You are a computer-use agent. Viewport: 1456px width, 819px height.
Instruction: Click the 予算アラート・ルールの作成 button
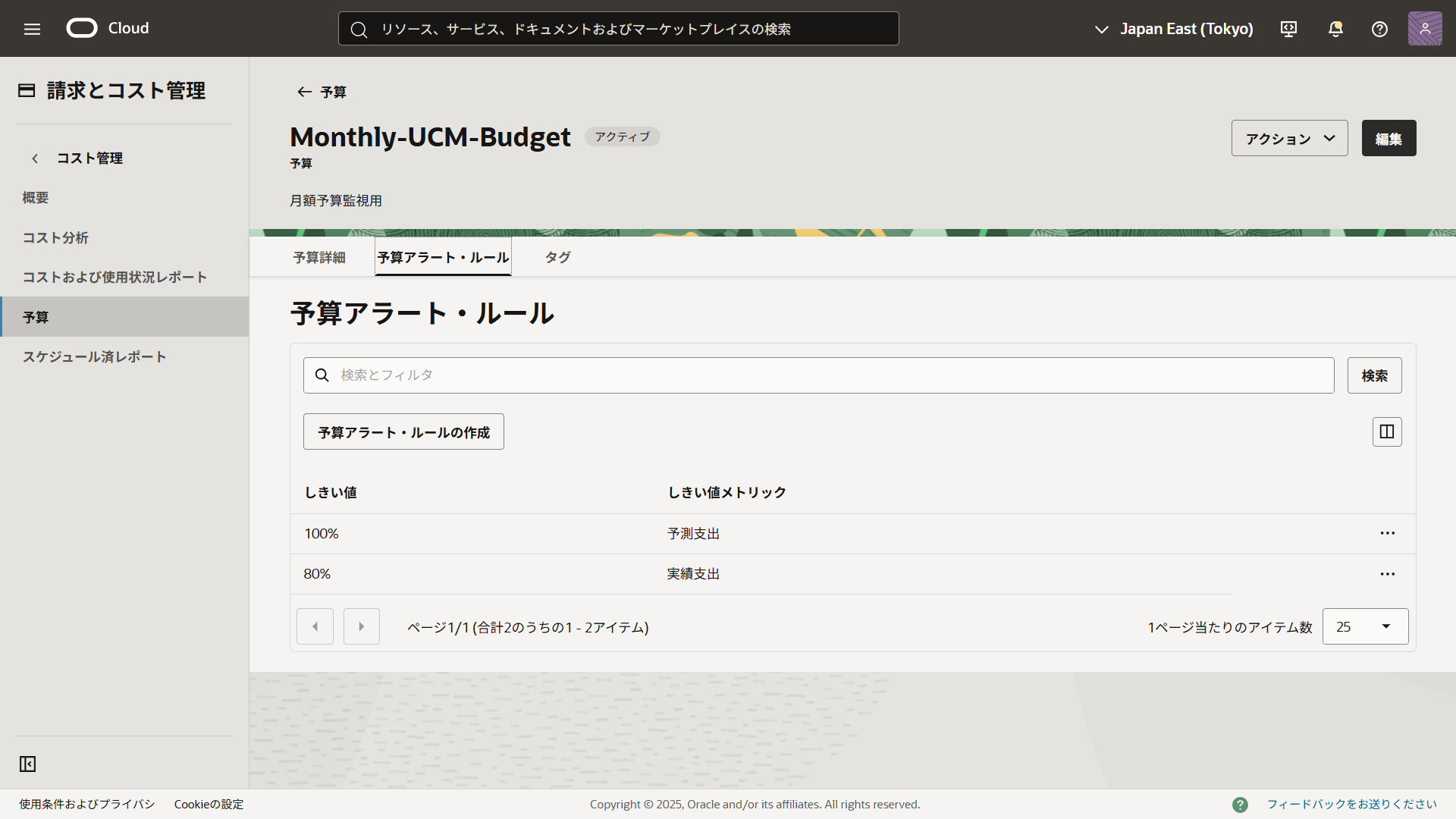(403, 431)
